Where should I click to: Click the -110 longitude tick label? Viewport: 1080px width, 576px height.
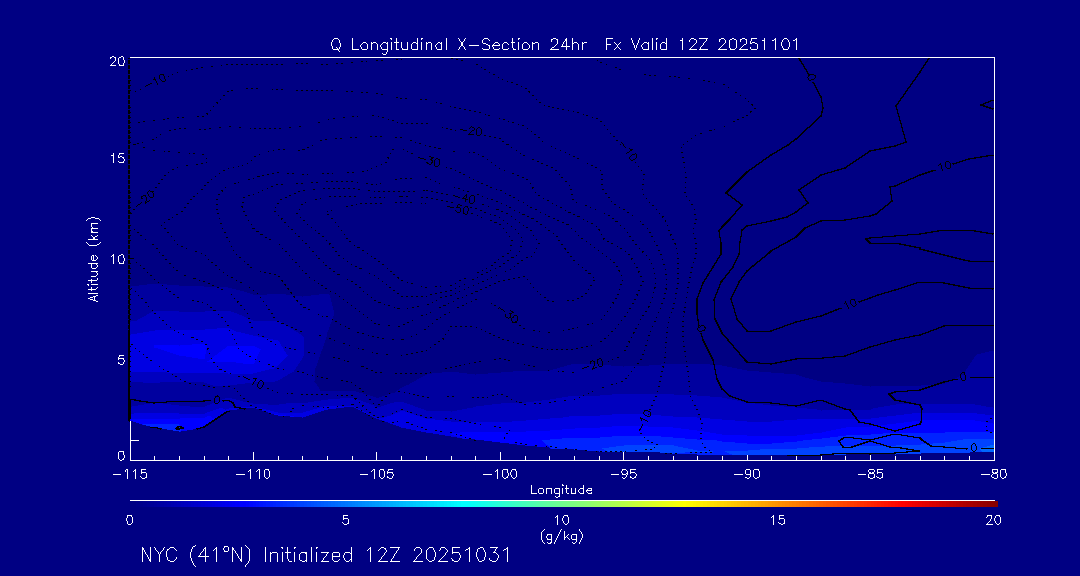click(253, 475)
